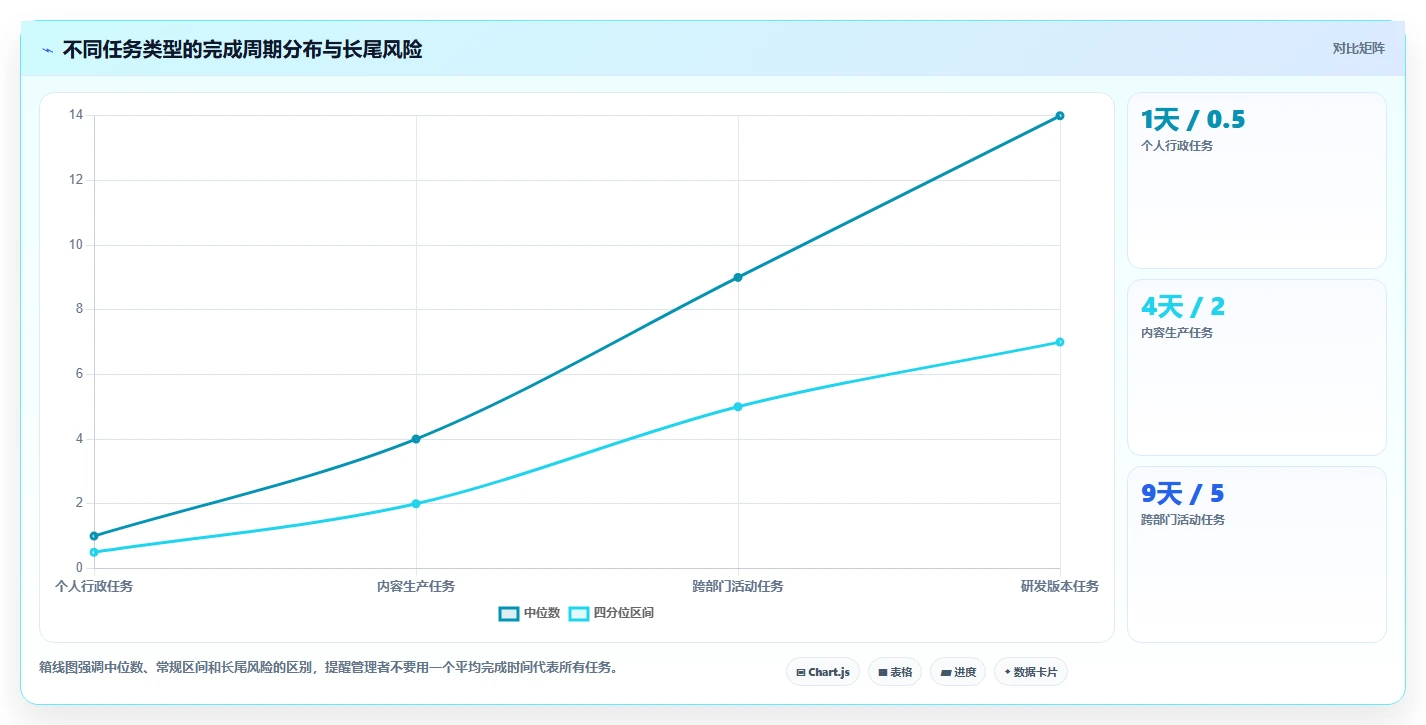Toggle the 四分位区间 legend item

(x=611, y=613)
